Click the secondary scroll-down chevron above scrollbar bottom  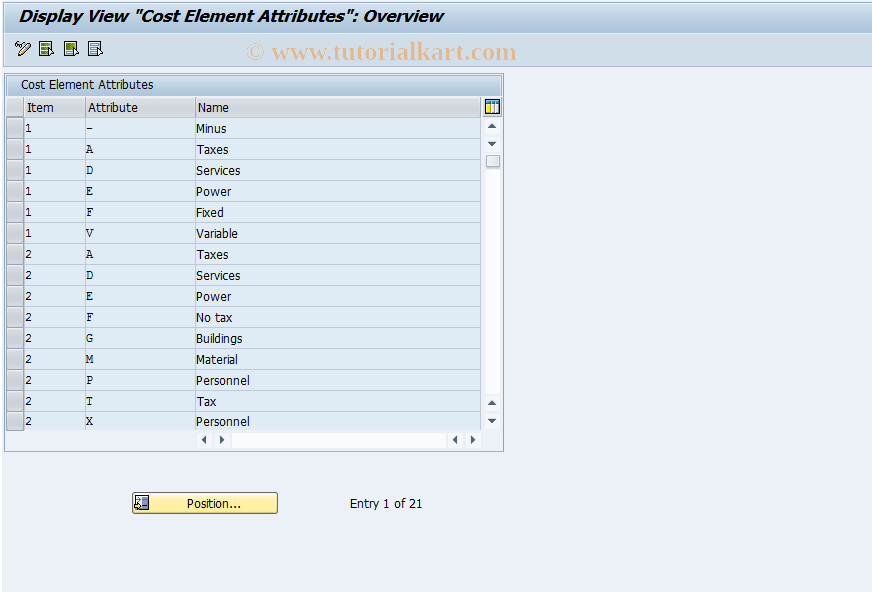pos(491,143)
